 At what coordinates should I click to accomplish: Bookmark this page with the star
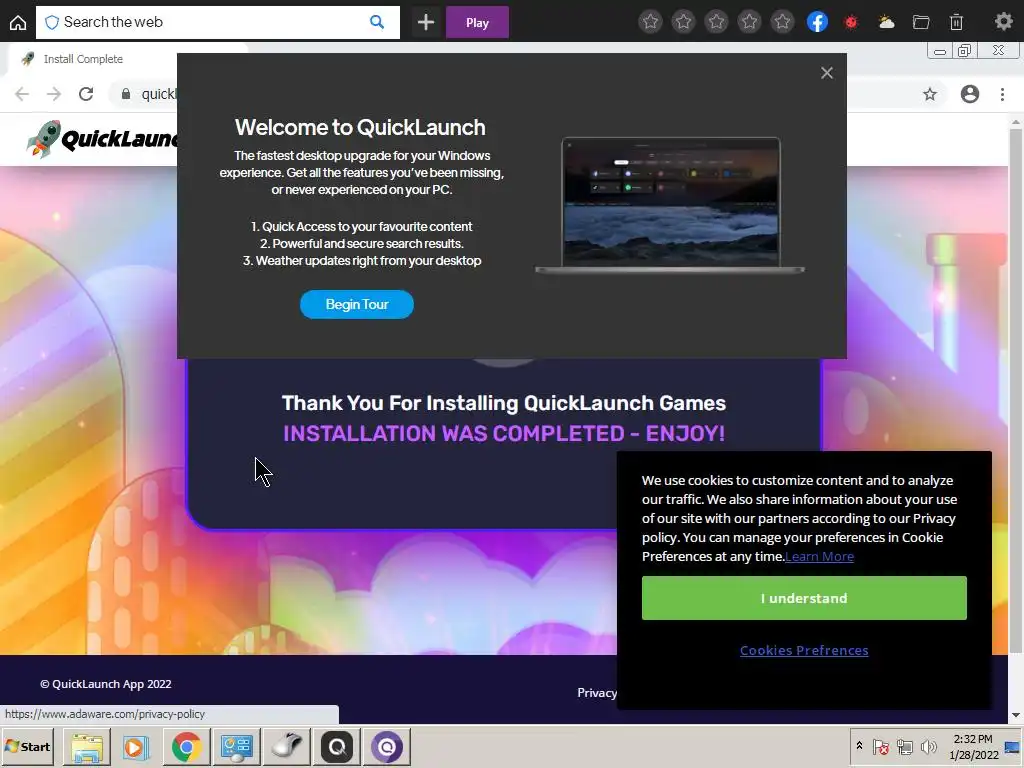pos(930,94)
